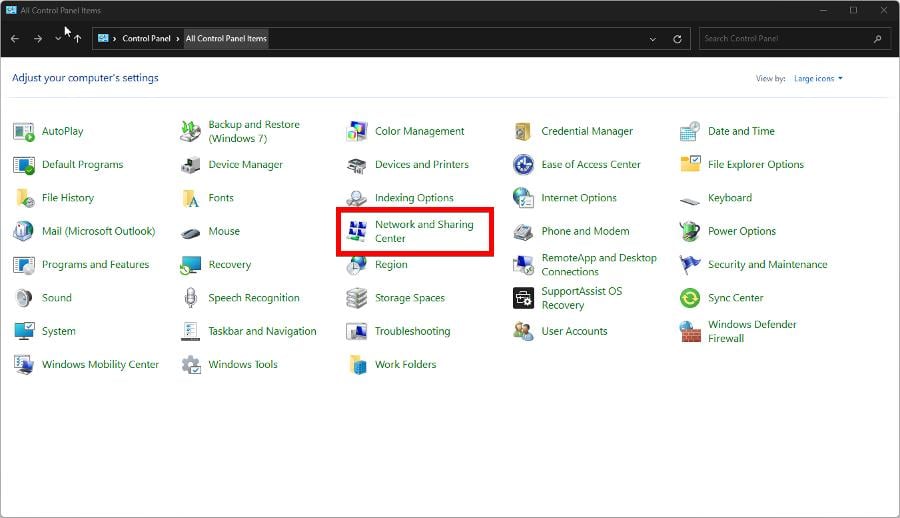Open recent locations dropdown arrow
This screenshot has width=900, height=518.
(x=57, y=38)
